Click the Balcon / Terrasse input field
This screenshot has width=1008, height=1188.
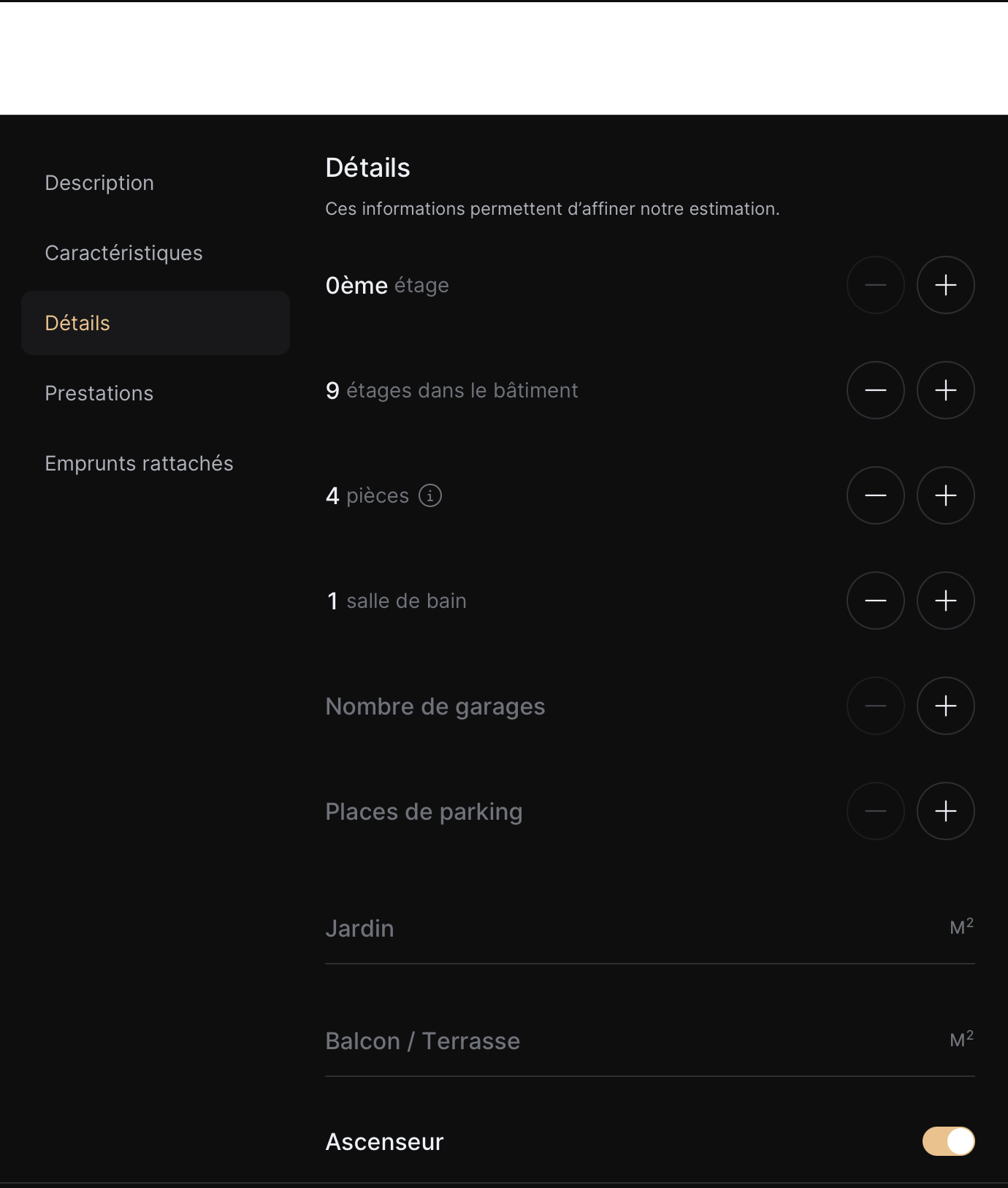pos(628,1041)
